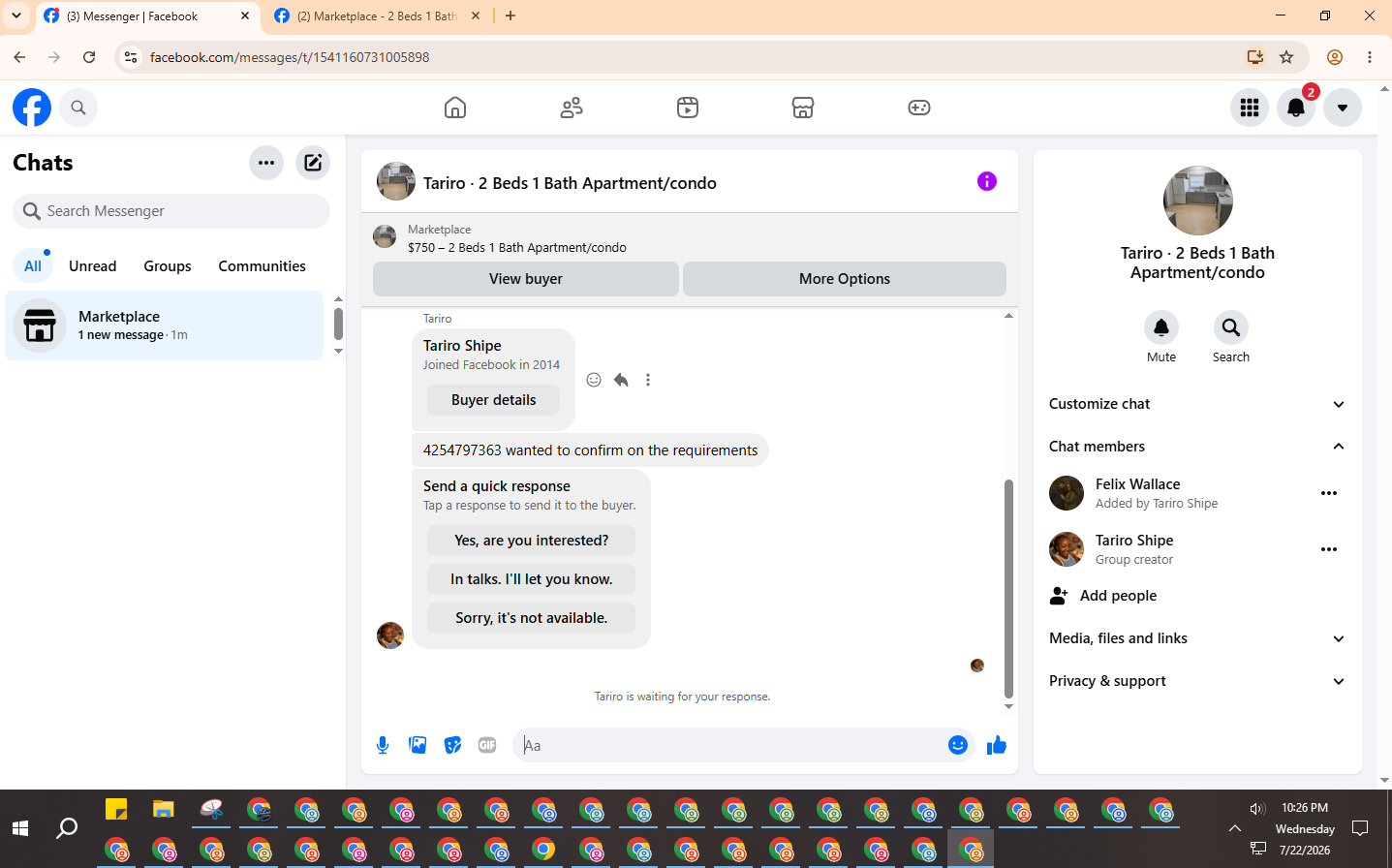Open the Friends icon in top navigation
Viewport: 1392px width, 868px height.
click(572, 108)
